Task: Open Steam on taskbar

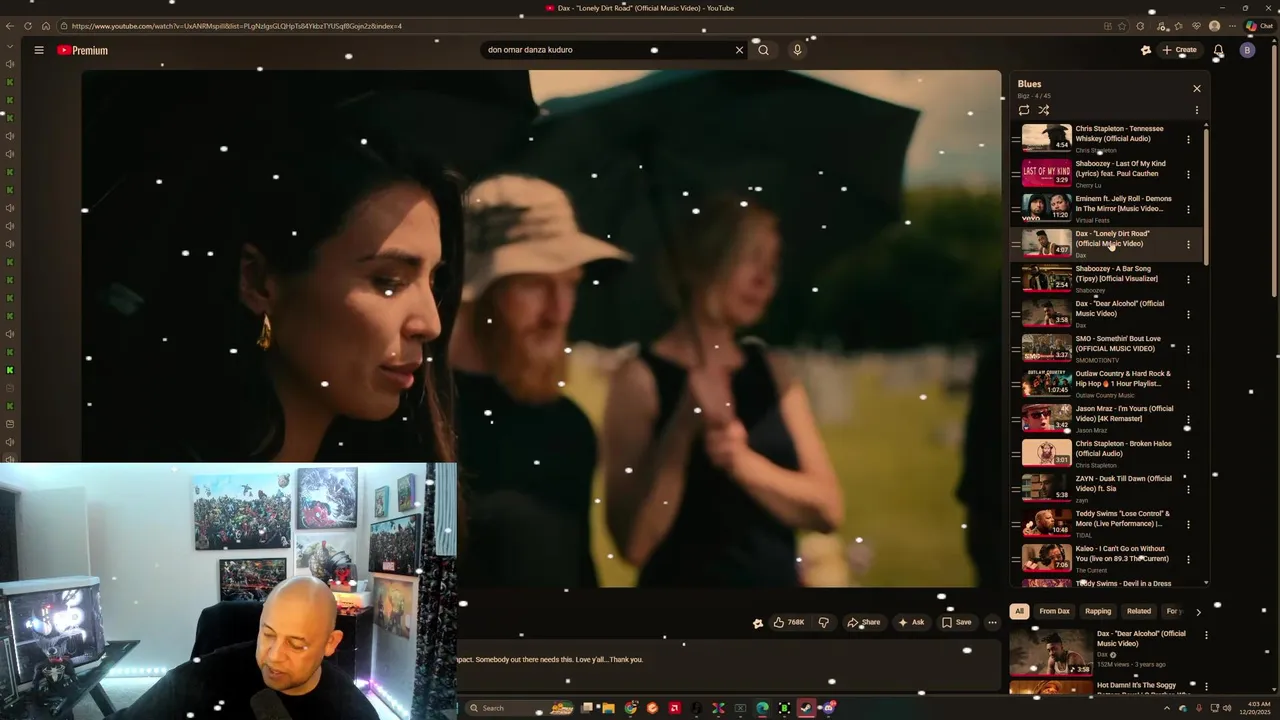Action: click(x=807, y=708)
